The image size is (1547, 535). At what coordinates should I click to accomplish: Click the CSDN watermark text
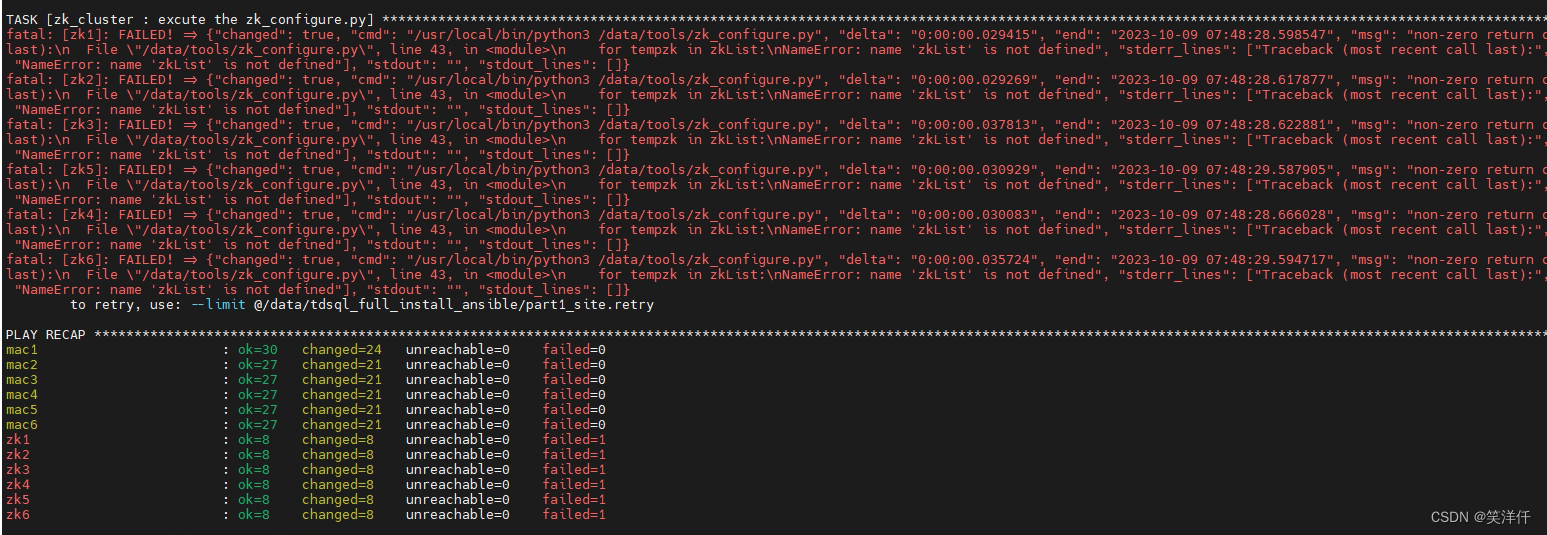point(1480,517)
